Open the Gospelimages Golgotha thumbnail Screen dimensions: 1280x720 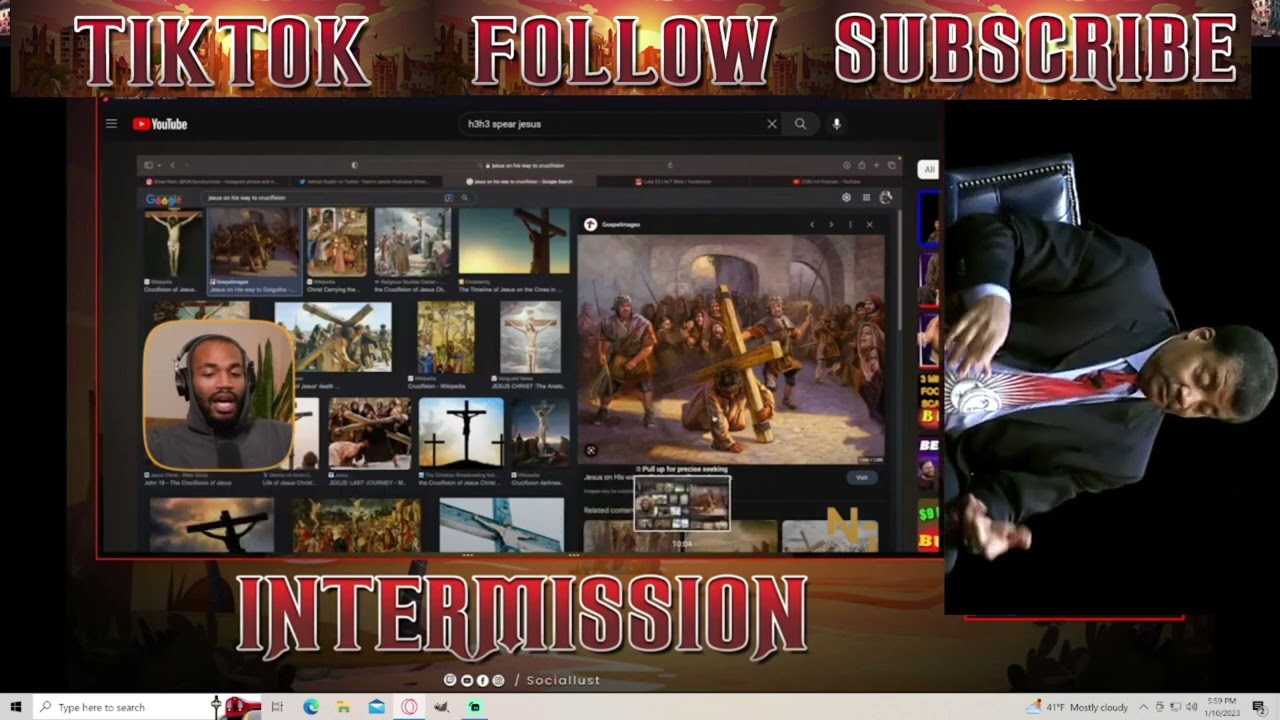tap(254, 243)
